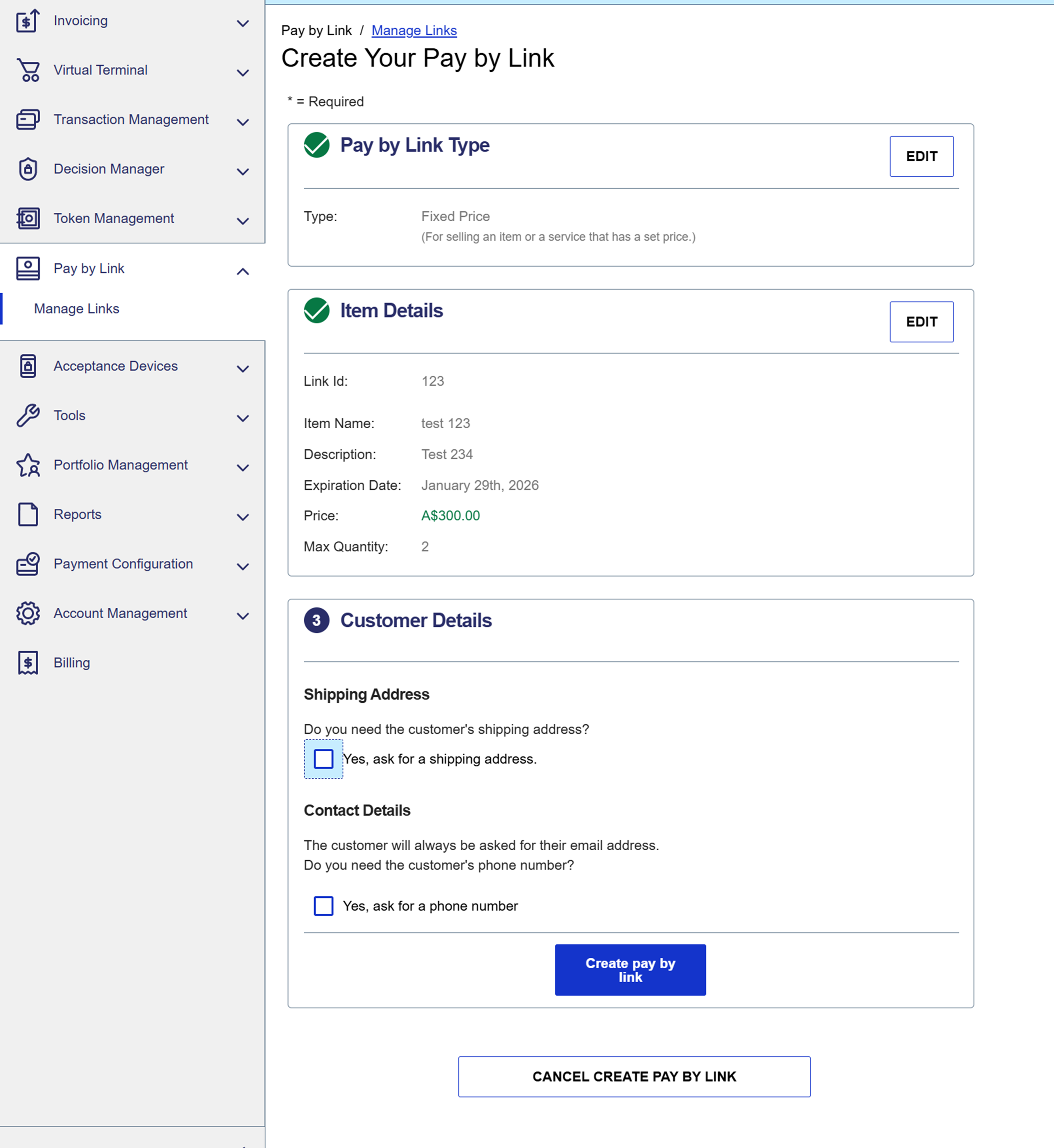This screenshot has height=1148, width=1054.
Task: Check the phone number option
Action: [x=324, y=906]
